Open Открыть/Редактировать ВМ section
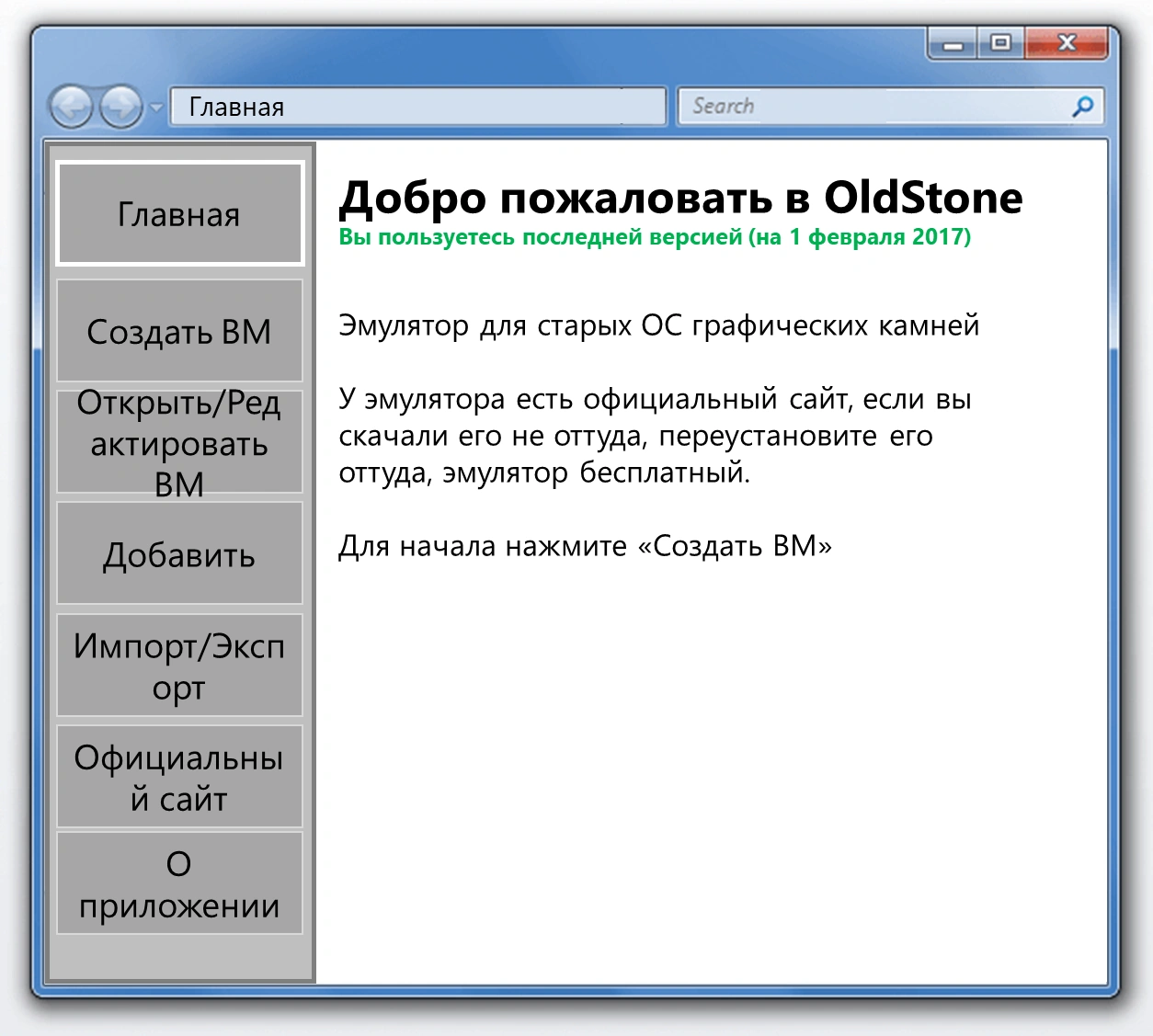The height and width of the screenshot is (1036, 1153). (x=179, y=443)
